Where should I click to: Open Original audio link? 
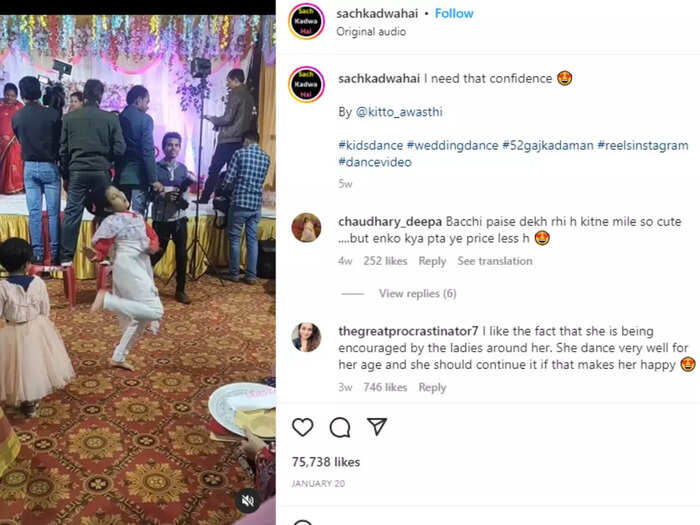tap(371, 32)
